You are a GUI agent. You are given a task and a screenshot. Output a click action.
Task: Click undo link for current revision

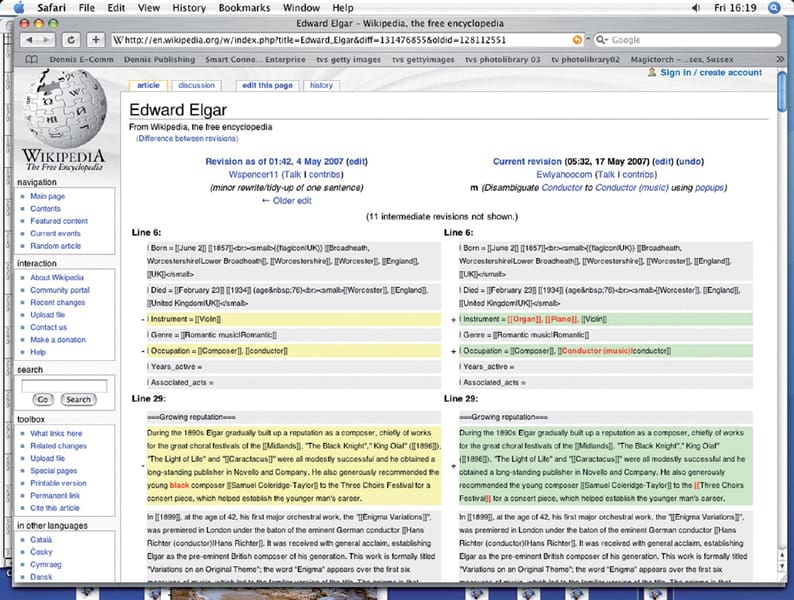pyautogui.click(x=690, y=162)
